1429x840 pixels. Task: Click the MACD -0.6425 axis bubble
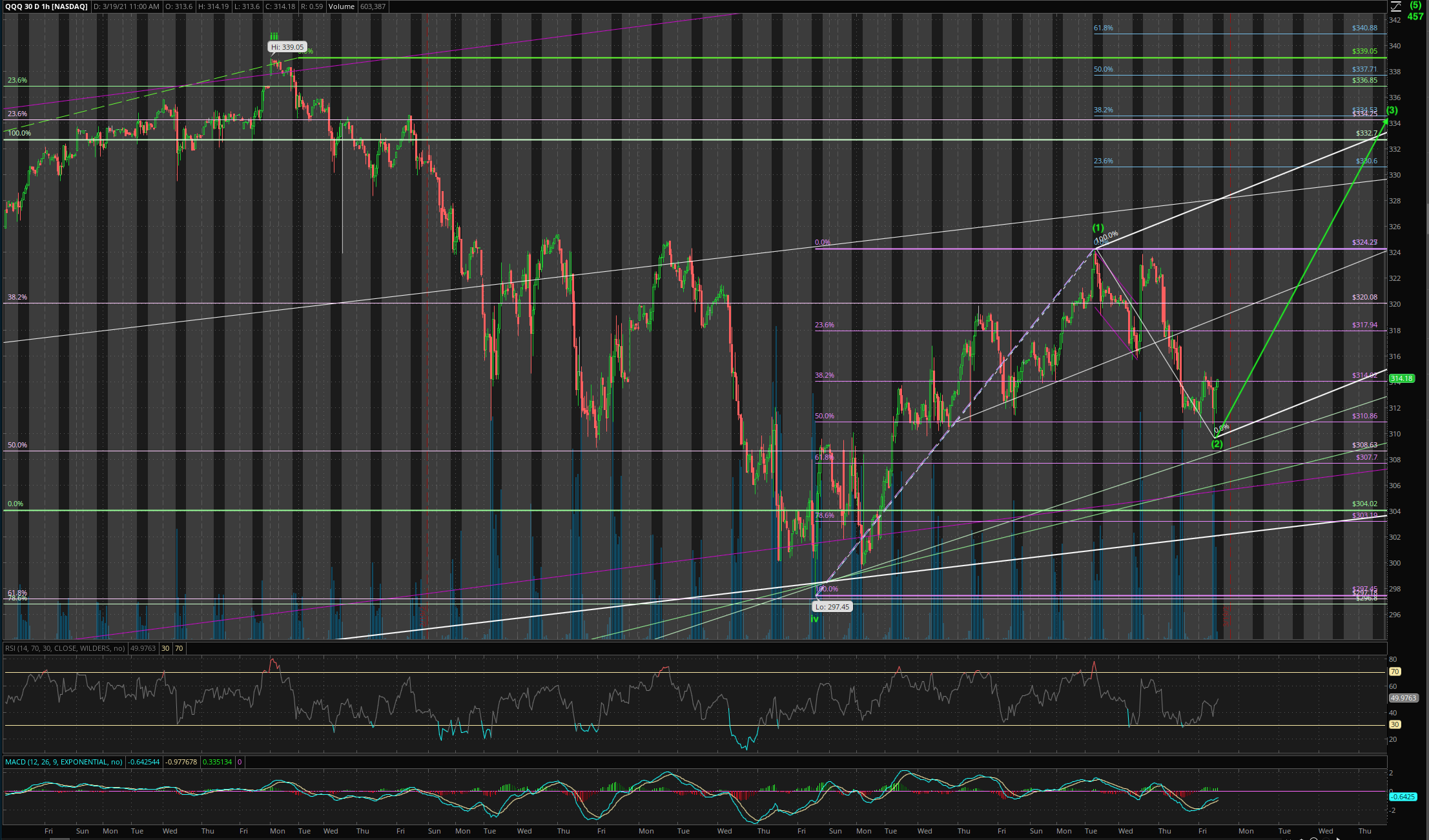1403,797
